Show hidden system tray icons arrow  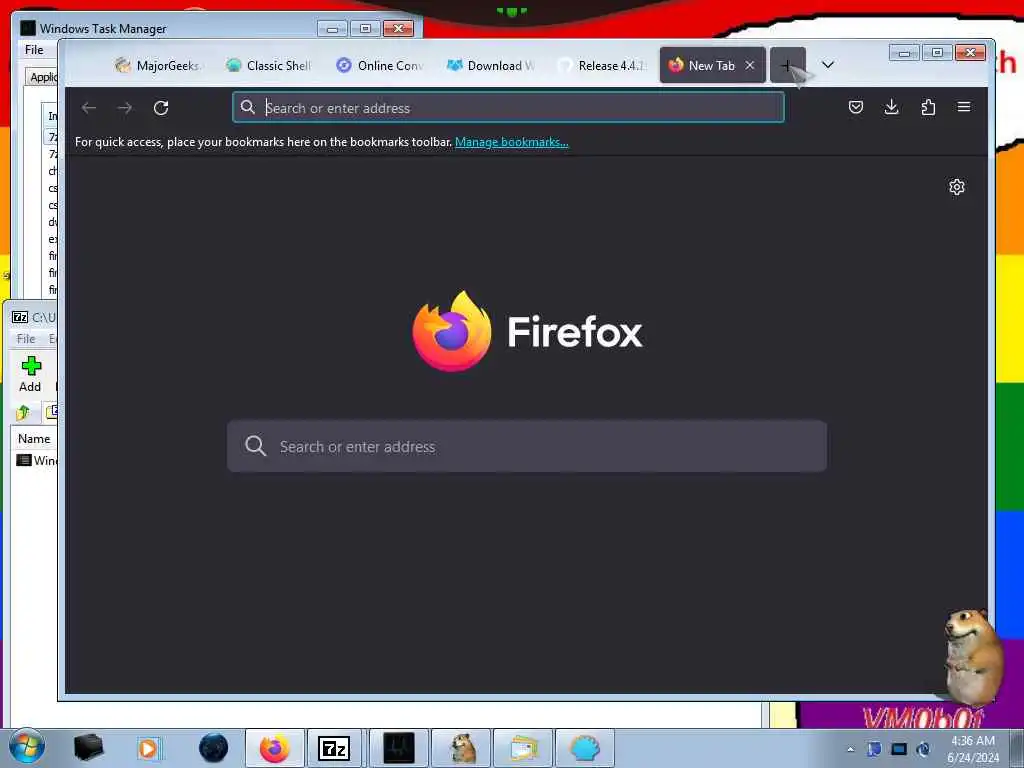click(x=850, y=749)
